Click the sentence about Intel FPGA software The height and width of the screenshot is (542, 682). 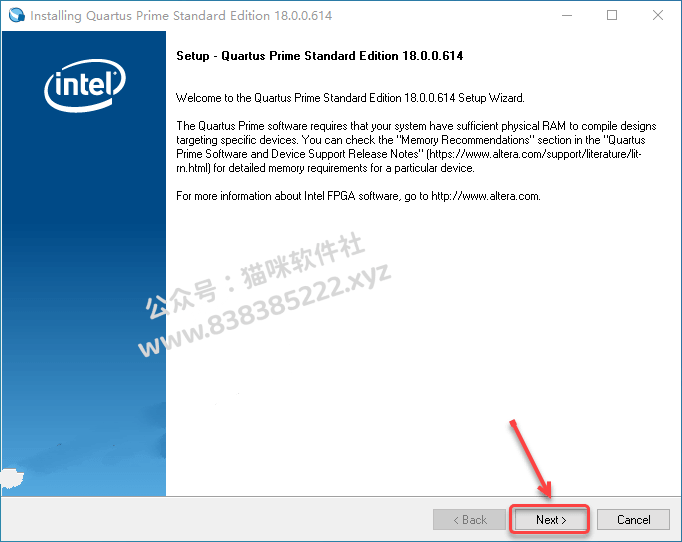tap(358, 196)
